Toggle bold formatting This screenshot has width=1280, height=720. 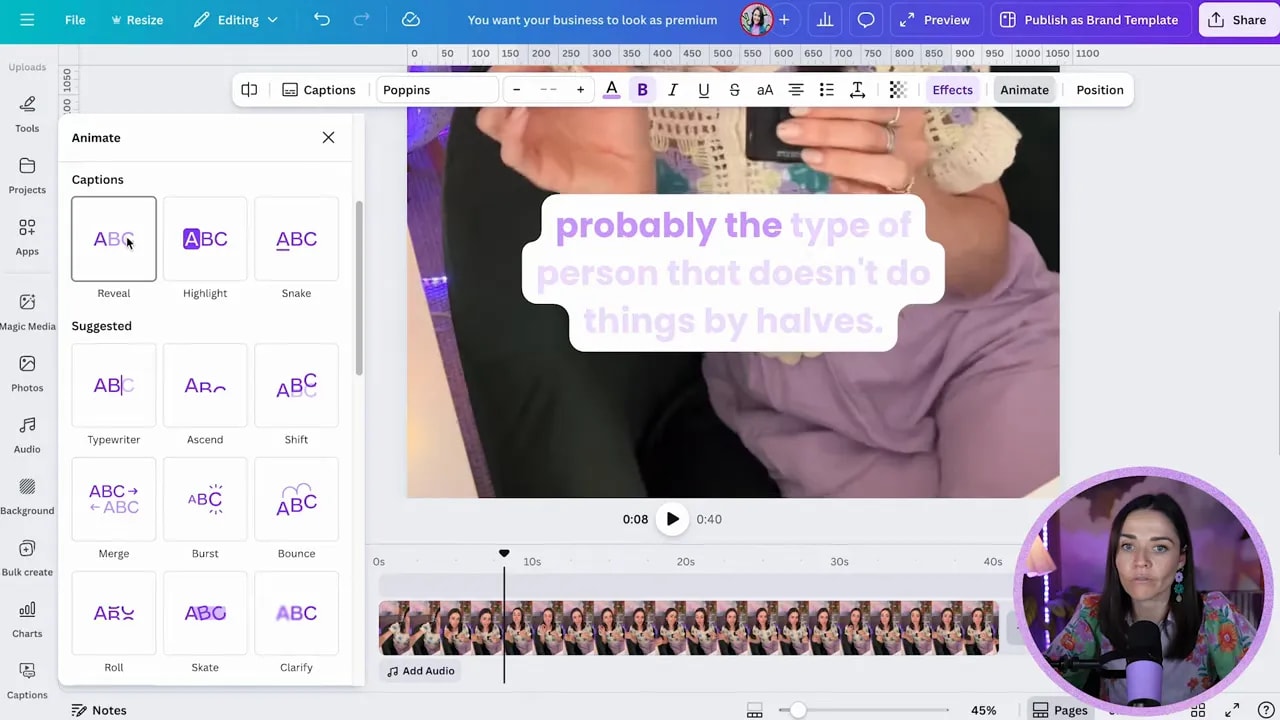pos(642,90)
